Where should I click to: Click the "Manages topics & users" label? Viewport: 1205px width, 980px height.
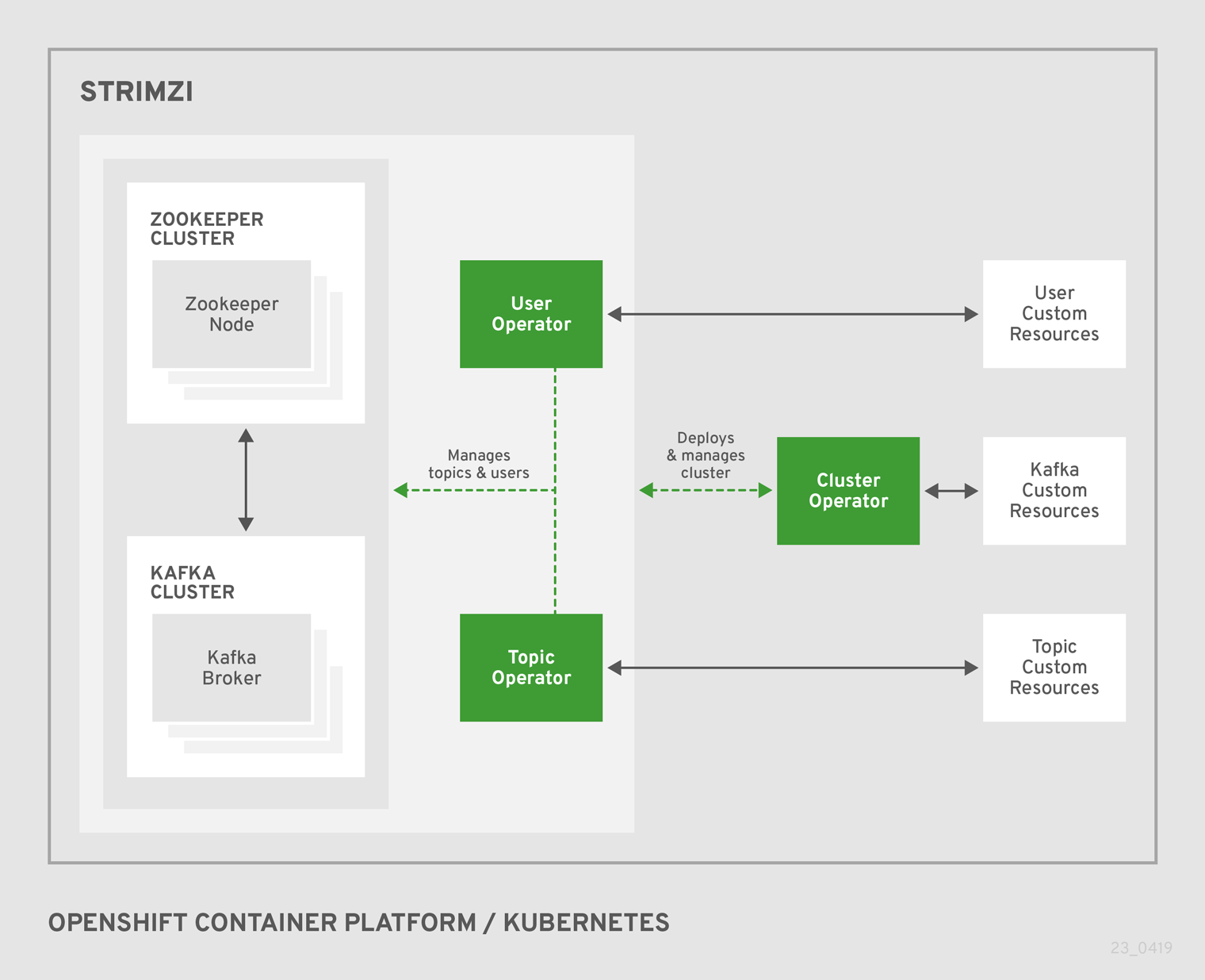(479, 464)
